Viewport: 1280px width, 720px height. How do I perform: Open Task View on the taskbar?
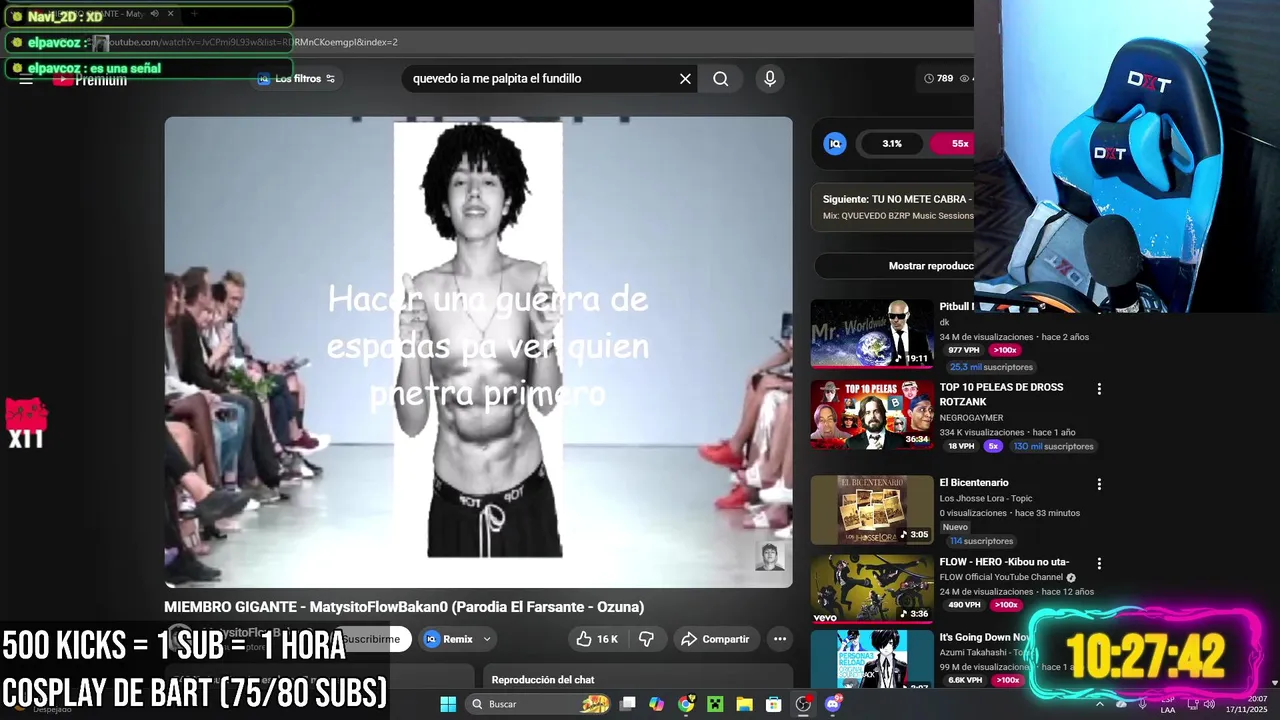click(x=628, y=704)
